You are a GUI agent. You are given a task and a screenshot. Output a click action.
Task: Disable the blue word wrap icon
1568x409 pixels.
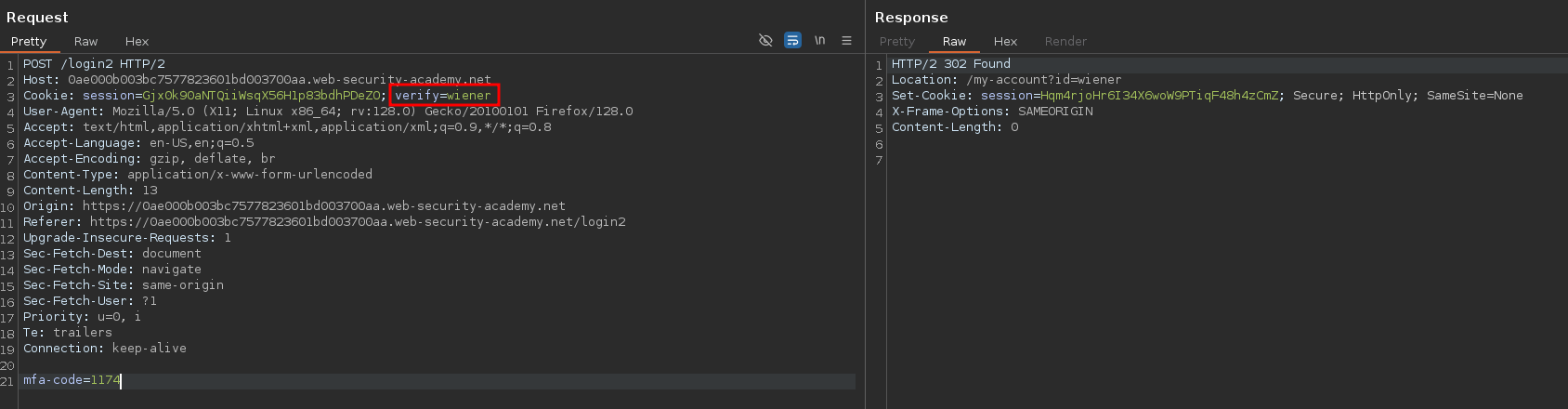tap(792, 40)
